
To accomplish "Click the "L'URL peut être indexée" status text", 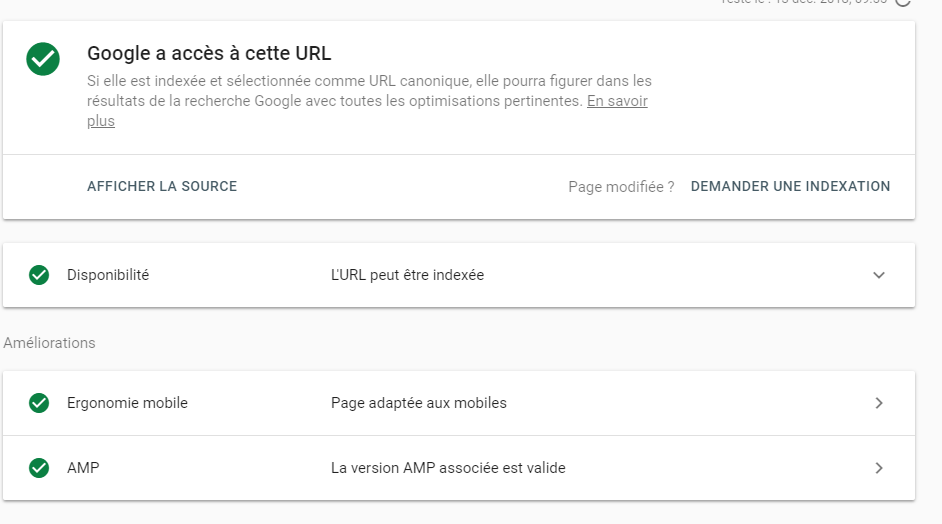I will 407,274.
